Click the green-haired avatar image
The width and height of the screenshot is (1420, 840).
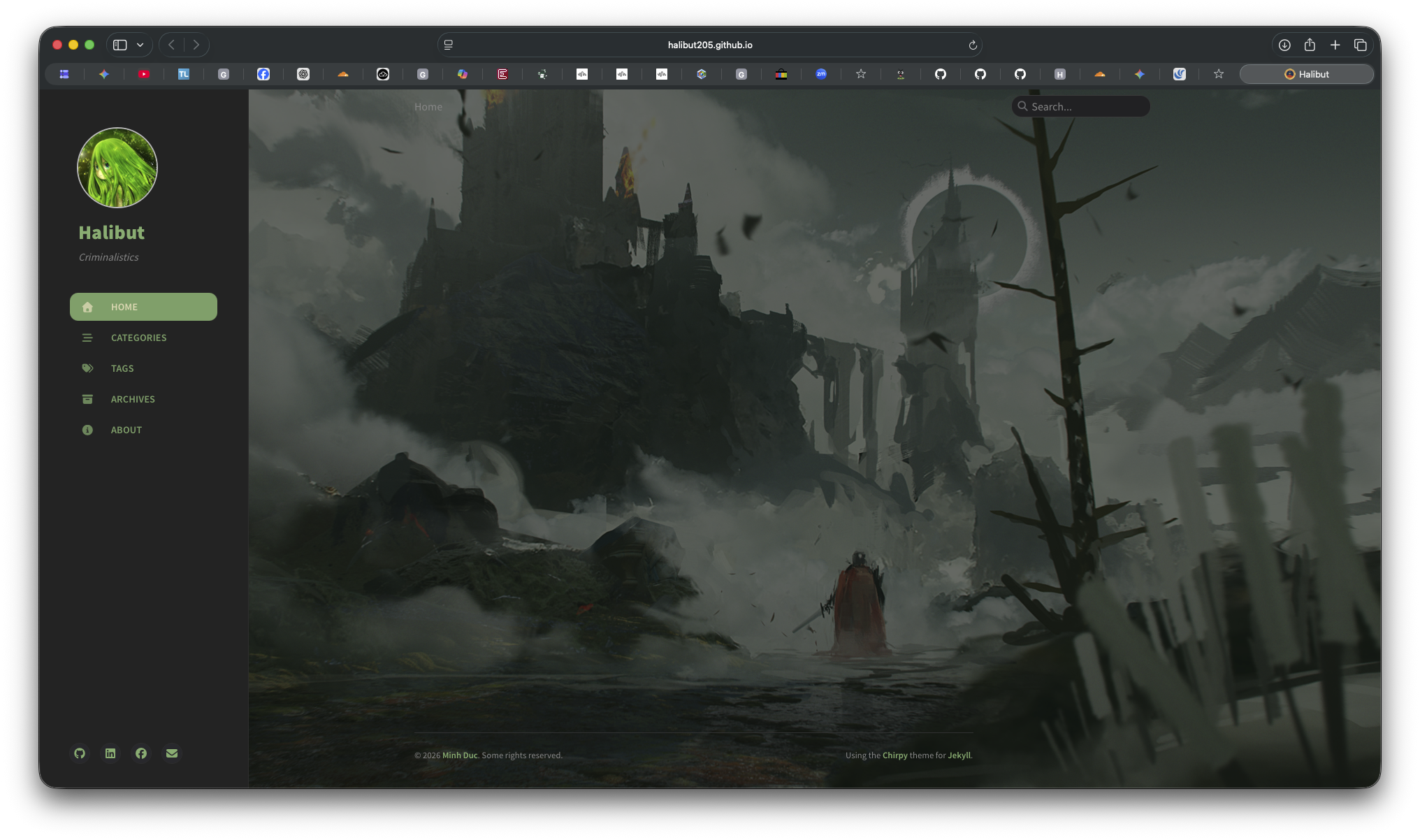click(x=117, y=168)
